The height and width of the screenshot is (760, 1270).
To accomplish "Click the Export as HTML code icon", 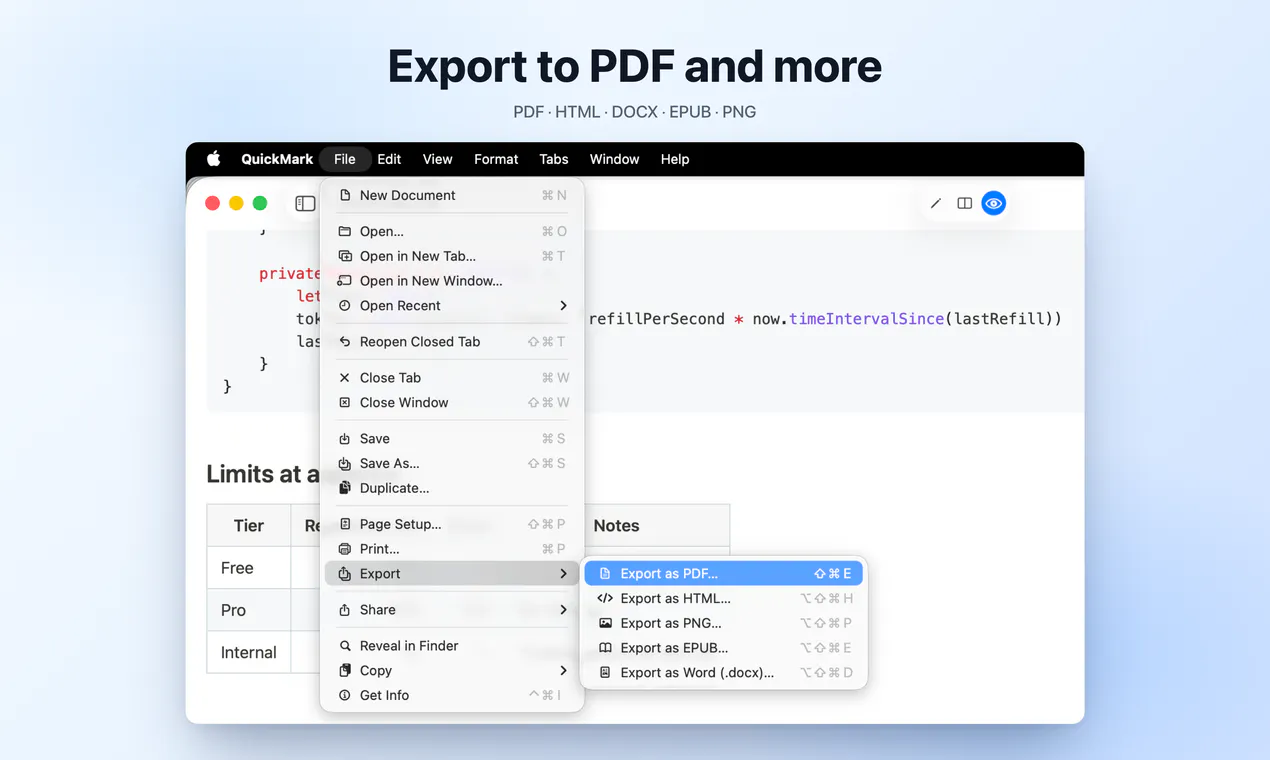I will pos(605,598).
